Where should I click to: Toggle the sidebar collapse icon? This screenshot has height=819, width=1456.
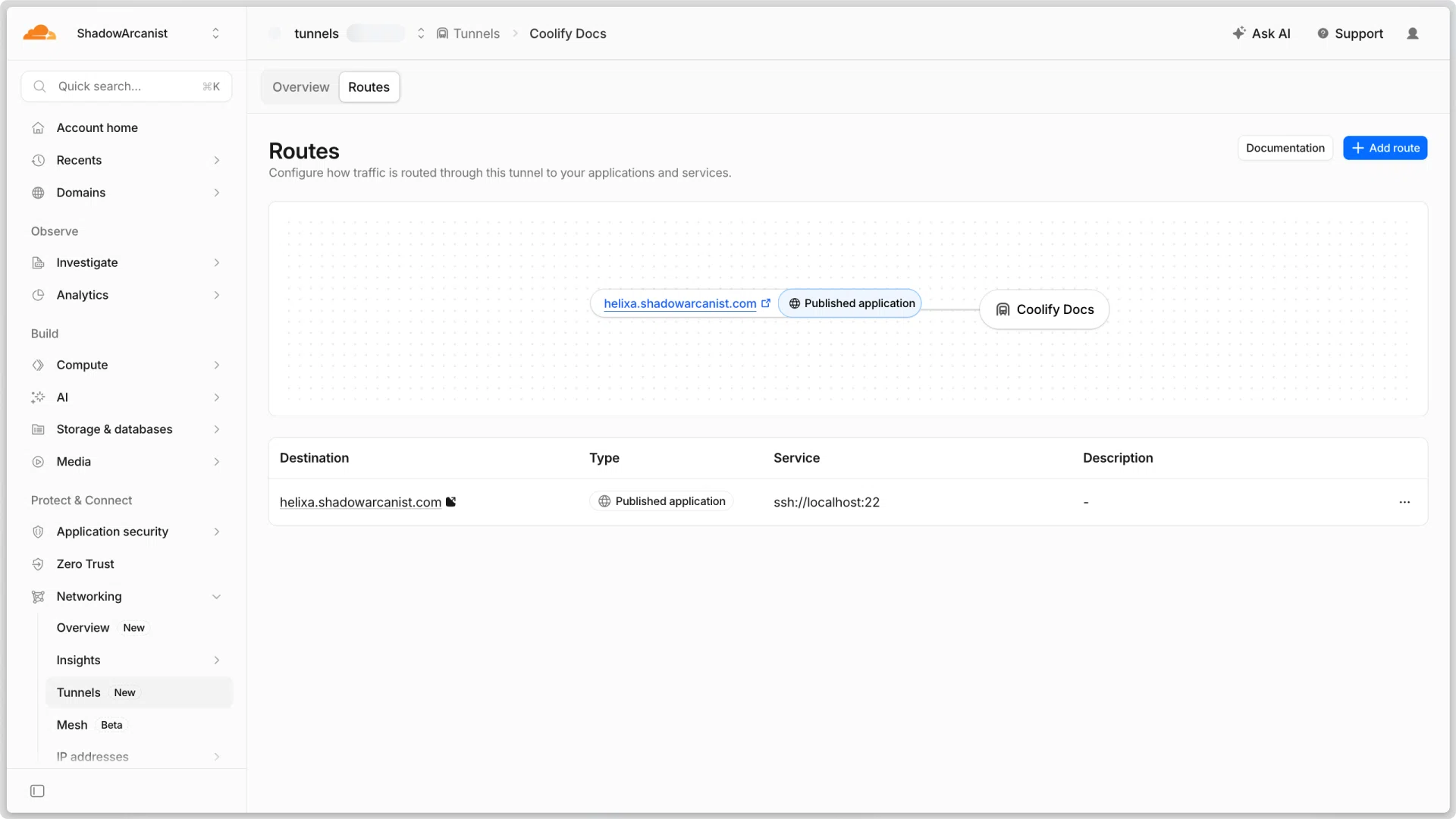pyautogui.click(x=37, y=792)
